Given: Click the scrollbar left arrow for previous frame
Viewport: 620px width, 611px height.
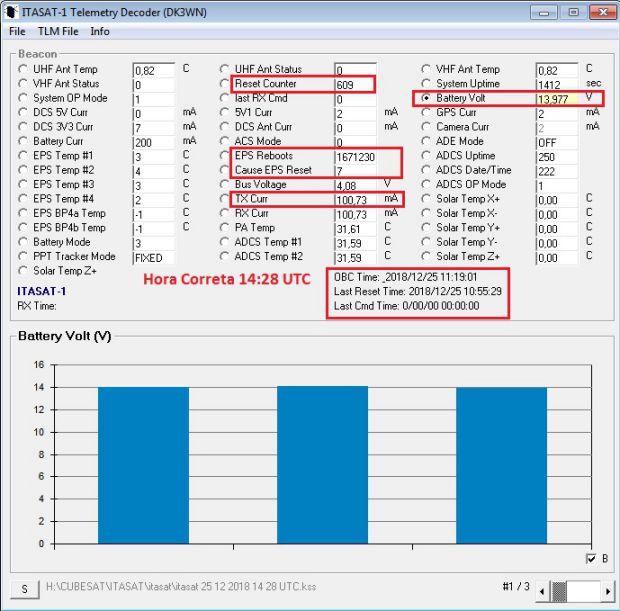Looking at the screenshot, I should point(544,589).
